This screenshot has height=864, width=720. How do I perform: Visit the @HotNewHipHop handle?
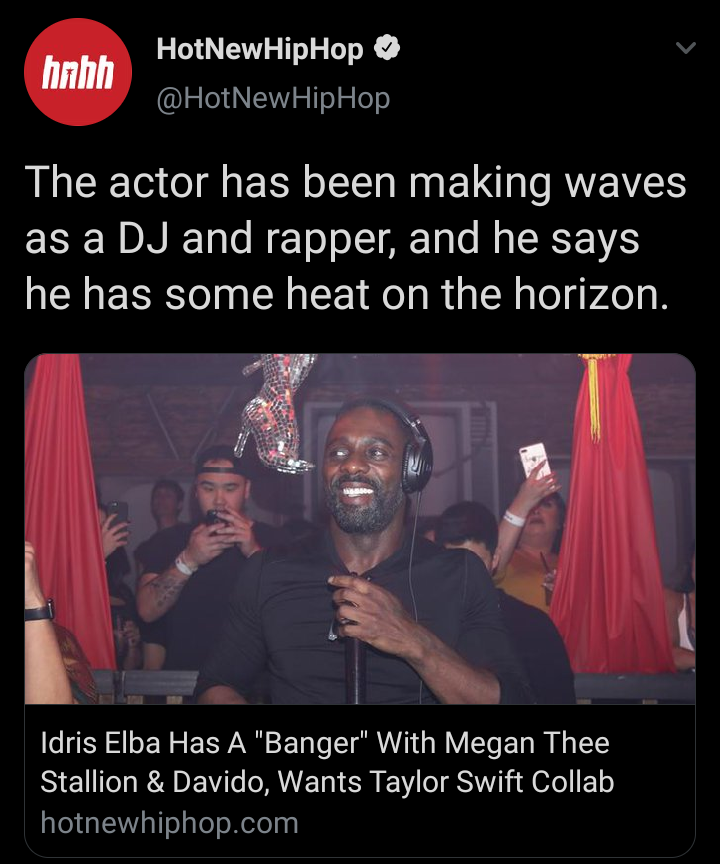(x=273, y=99)
